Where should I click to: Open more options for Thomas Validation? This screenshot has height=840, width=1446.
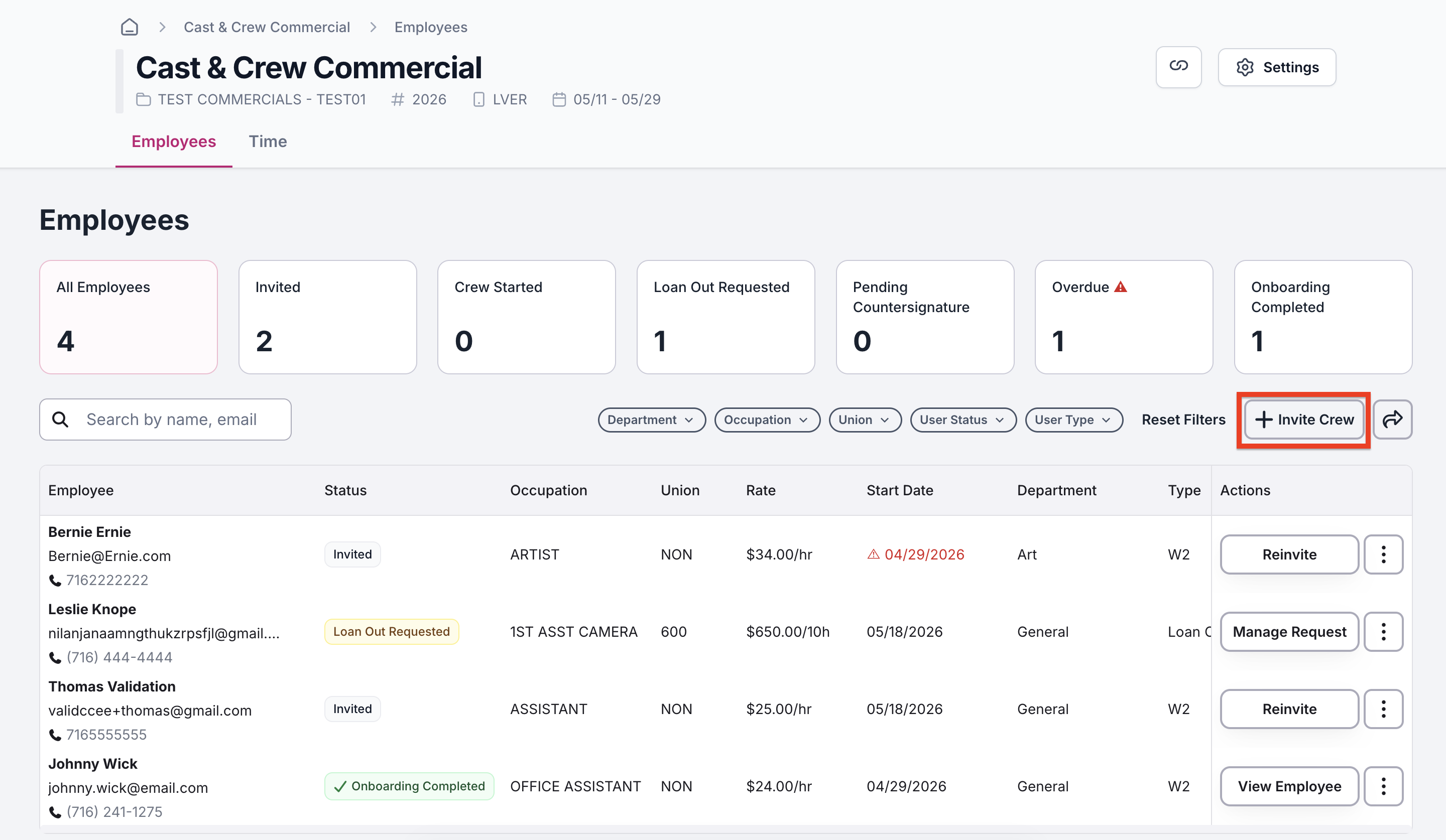coord(1383,709)
